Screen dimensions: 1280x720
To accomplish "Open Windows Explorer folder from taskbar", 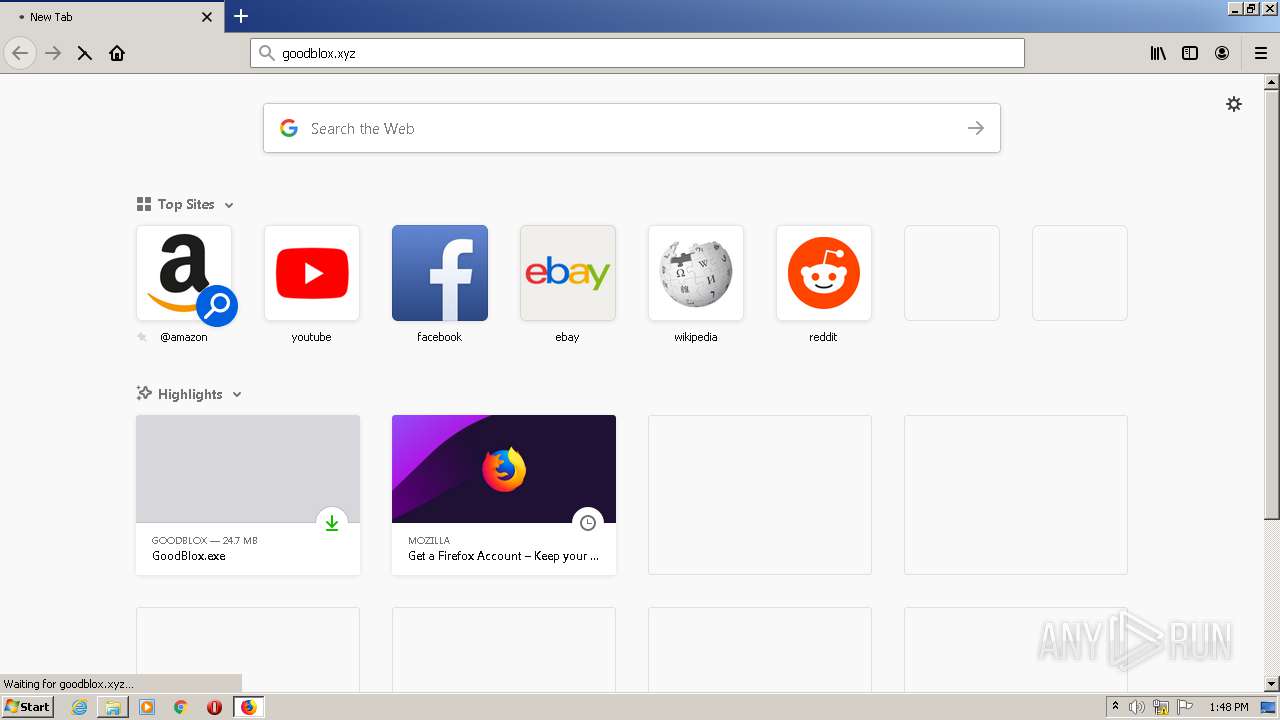I will [113, 707].
